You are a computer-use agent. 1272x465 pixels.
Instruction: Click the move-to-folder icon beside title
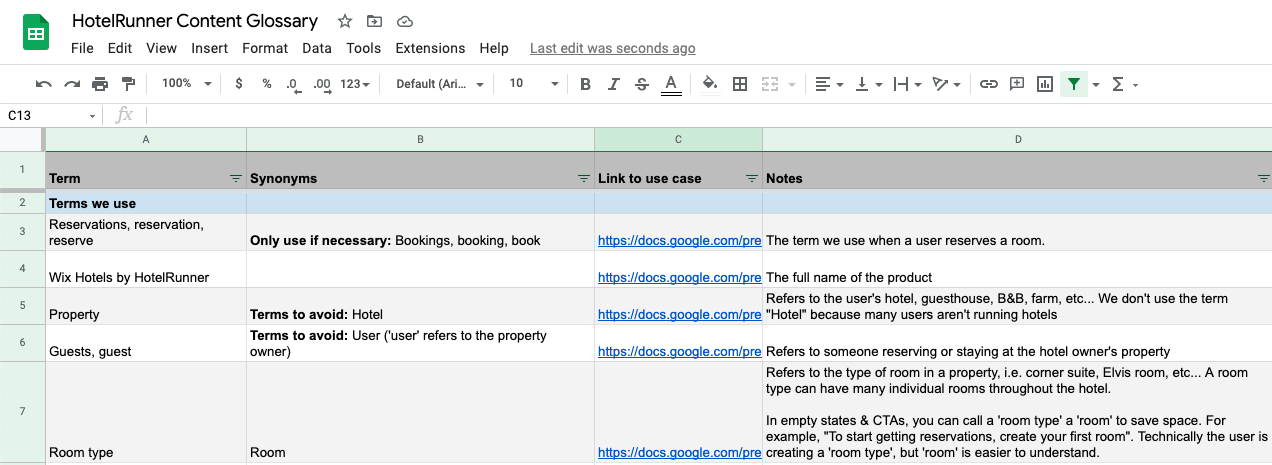[x=374, y=21]
